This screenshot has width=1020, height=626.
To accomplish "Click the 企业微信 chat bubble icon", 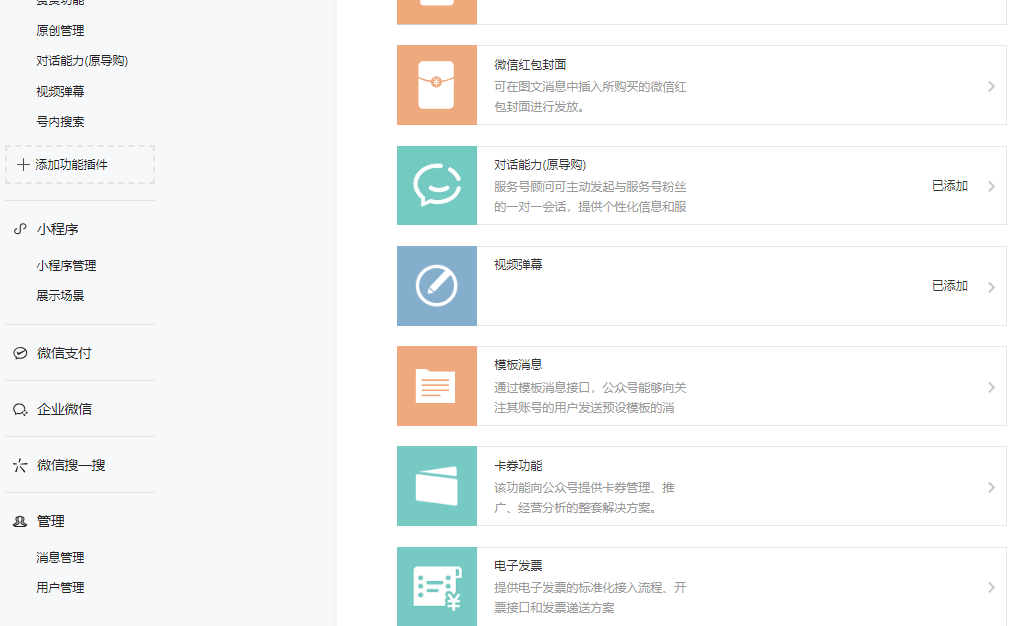I will tap(20, 409).
